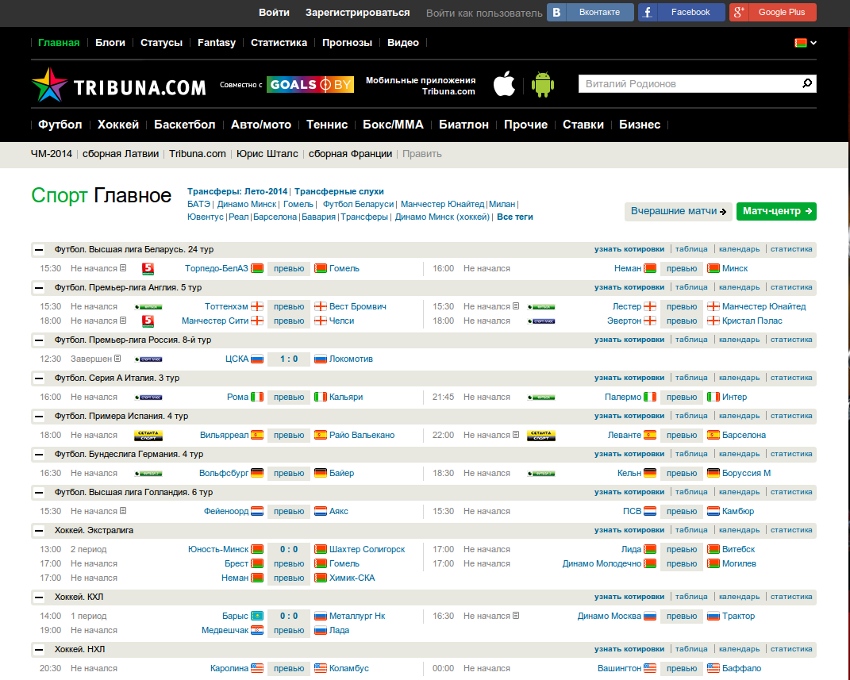Click the Tribuna.com star logo
850x680 pixels.
[48, 85]
